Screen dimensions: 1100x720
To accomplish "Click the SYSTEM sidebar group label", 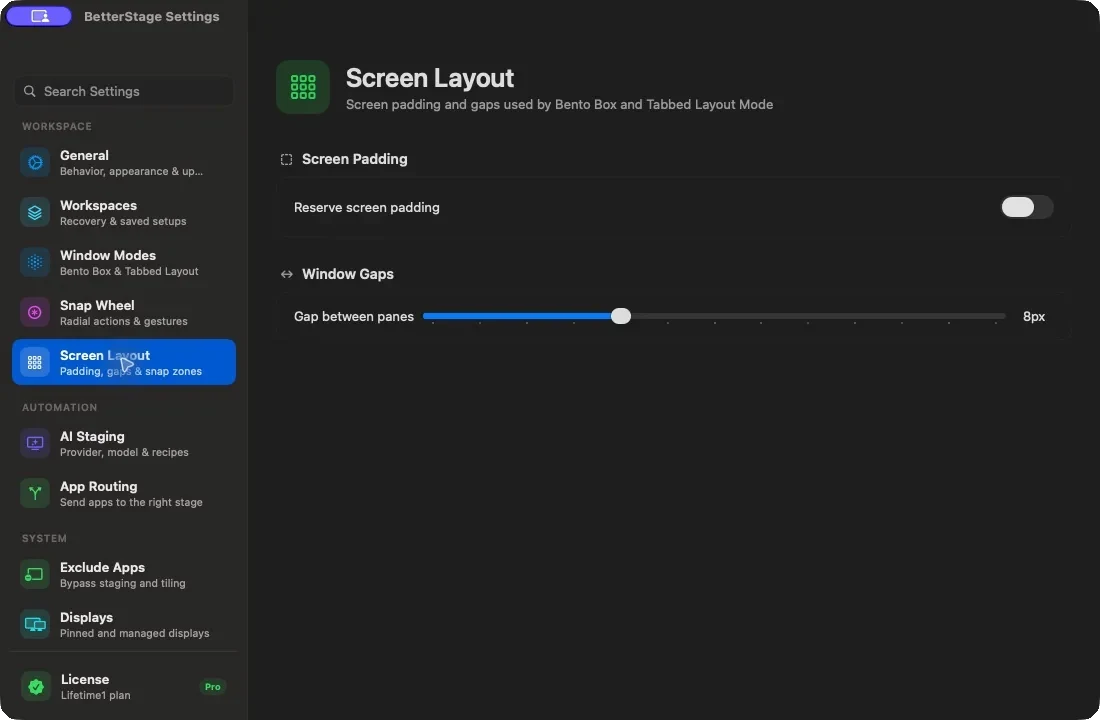I will 44,538.
